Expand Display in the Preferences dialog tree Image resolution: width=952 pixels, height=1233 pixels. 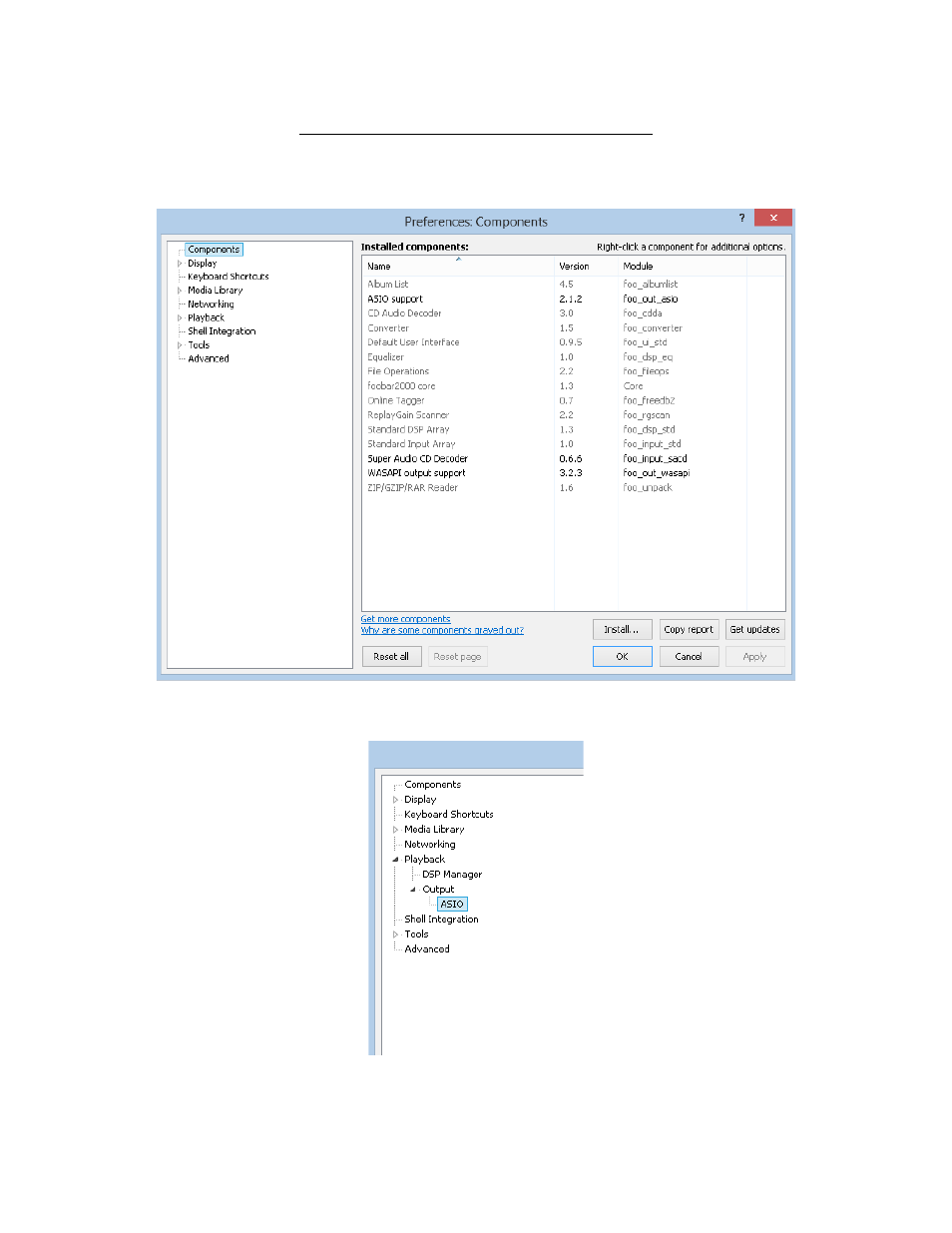pyautogui.click(x=180, y=264)
